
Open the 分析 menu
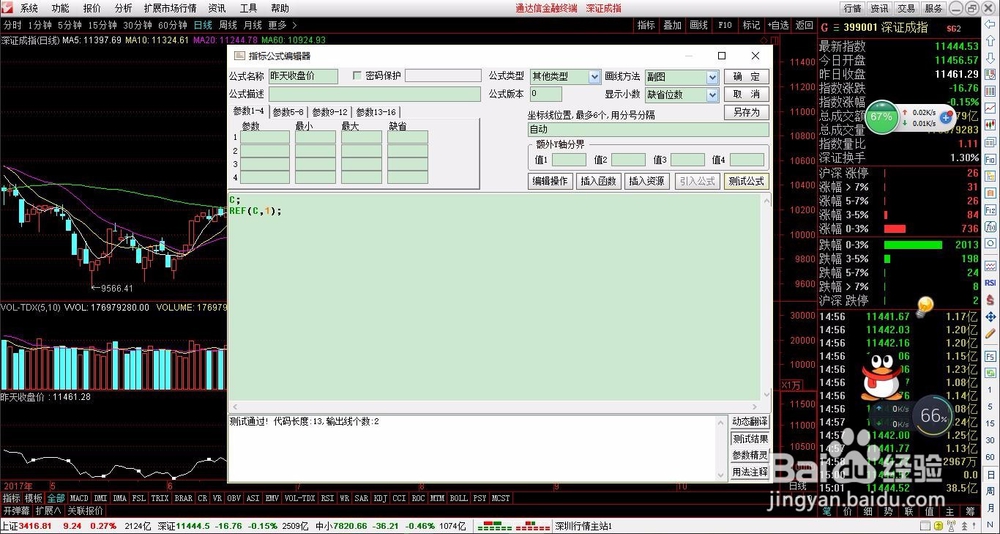(123, 8)
